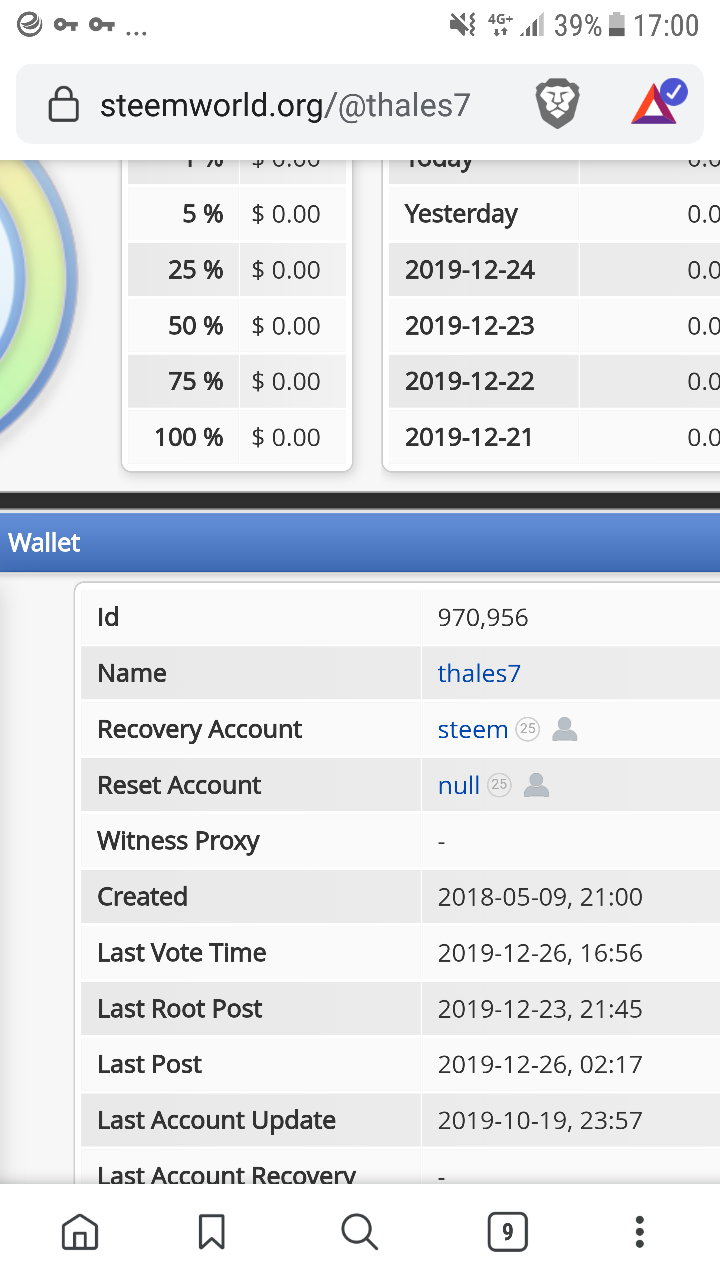Tap reputation badge next to steem
Viewport: 720px width, 1280px height.
click(x=528, y=730)
